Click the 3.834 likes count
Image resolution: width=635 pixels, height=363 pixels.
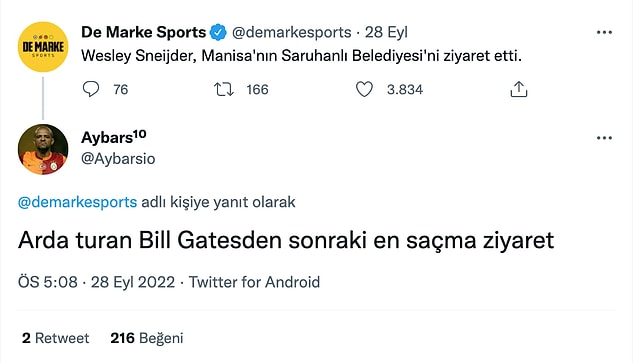(x=405, y=90)
